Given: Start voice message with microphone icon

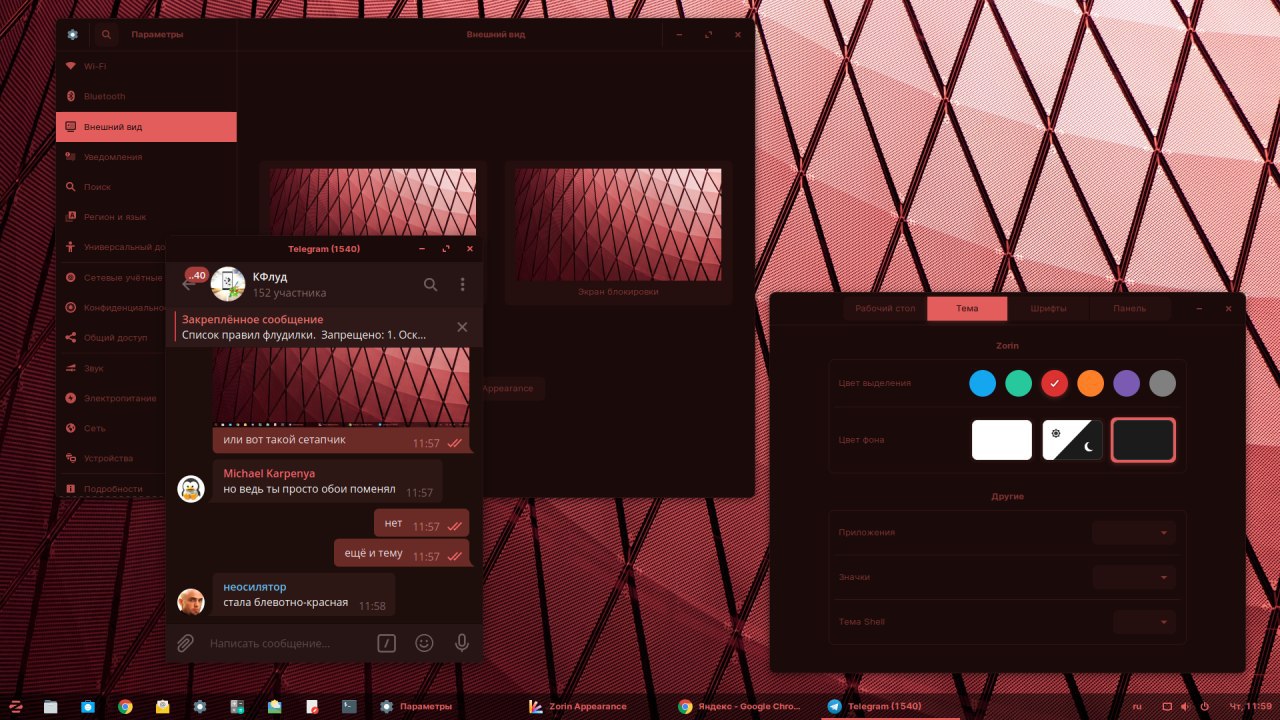Looking at the screenshot, I should [462, 643].
